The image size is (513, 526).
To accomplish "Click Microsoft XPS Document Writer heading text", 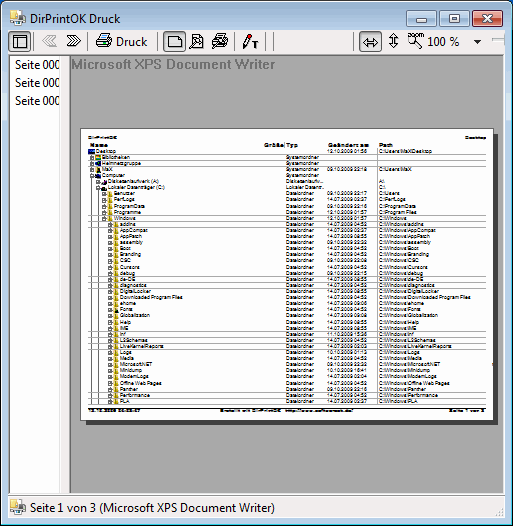I will coord(173,64).
